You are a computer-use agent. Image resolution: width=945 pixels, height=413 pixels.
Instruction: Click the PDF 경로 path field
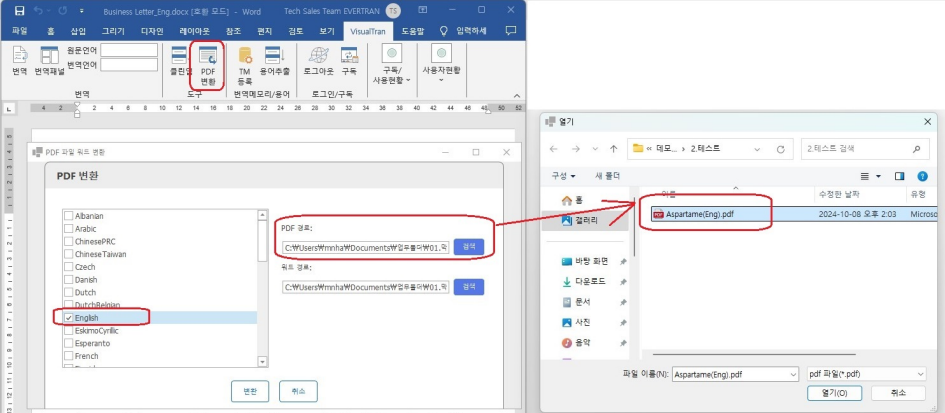click(x=365, y=247)
